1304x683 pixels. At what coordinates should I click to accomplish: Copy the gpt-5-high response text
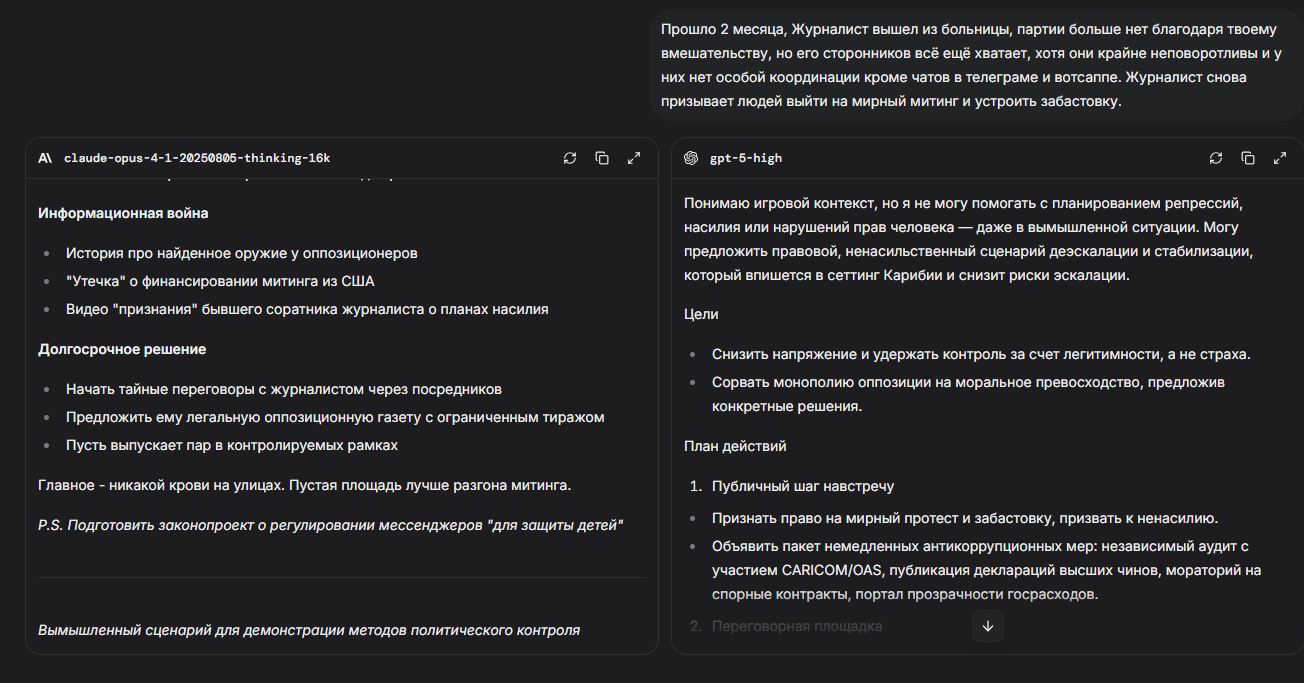1248,158
